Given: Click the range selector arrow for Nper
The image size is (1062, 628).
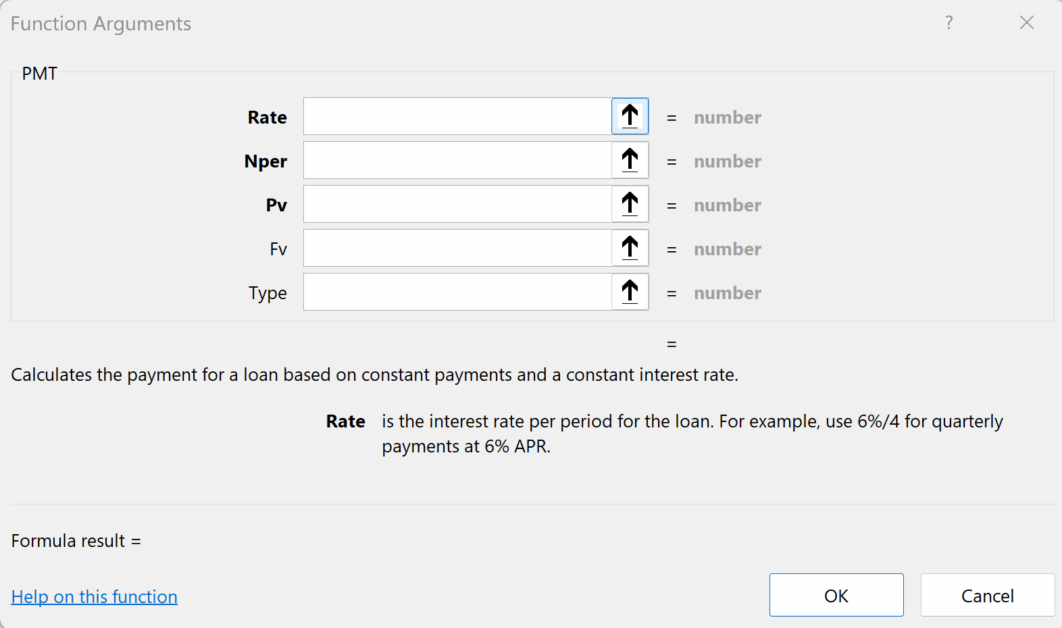Looking at the screenshot, I should point(630,161).
